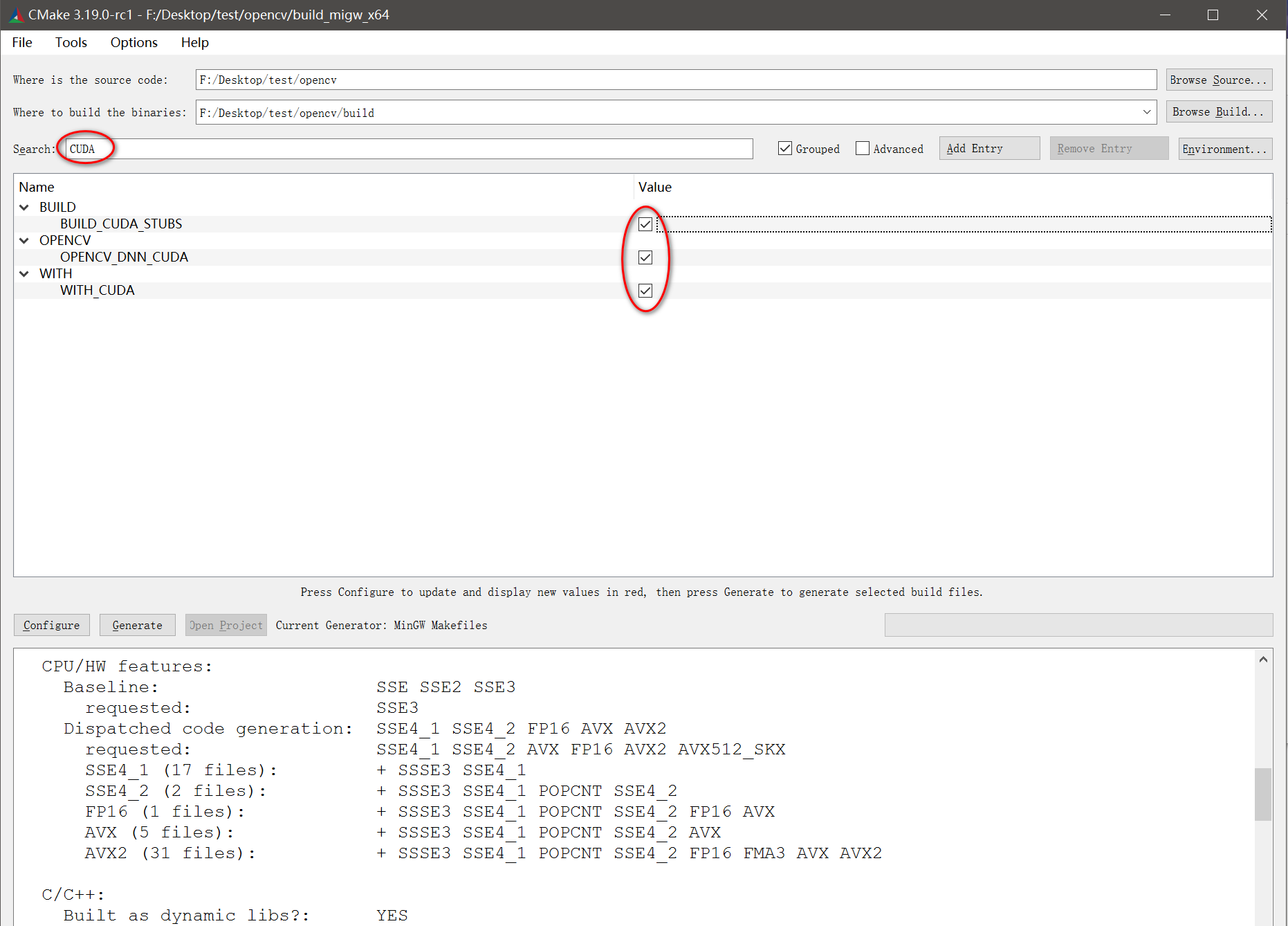Minimize the CMake window
This screenshot has width=1288, height=926.
point(1166,15)
